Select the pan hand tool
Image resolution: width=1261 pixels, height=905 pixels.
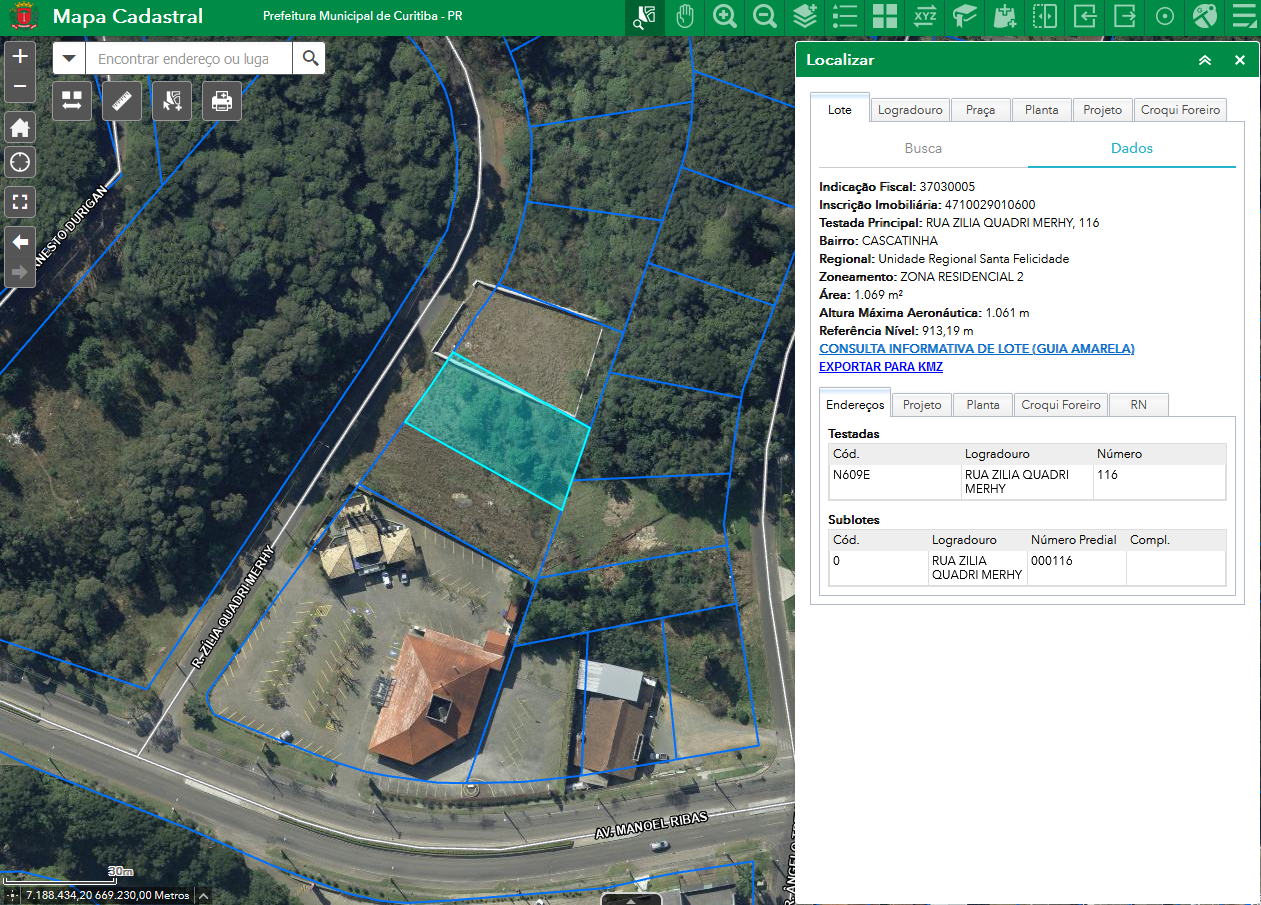(x=685, y=17)
